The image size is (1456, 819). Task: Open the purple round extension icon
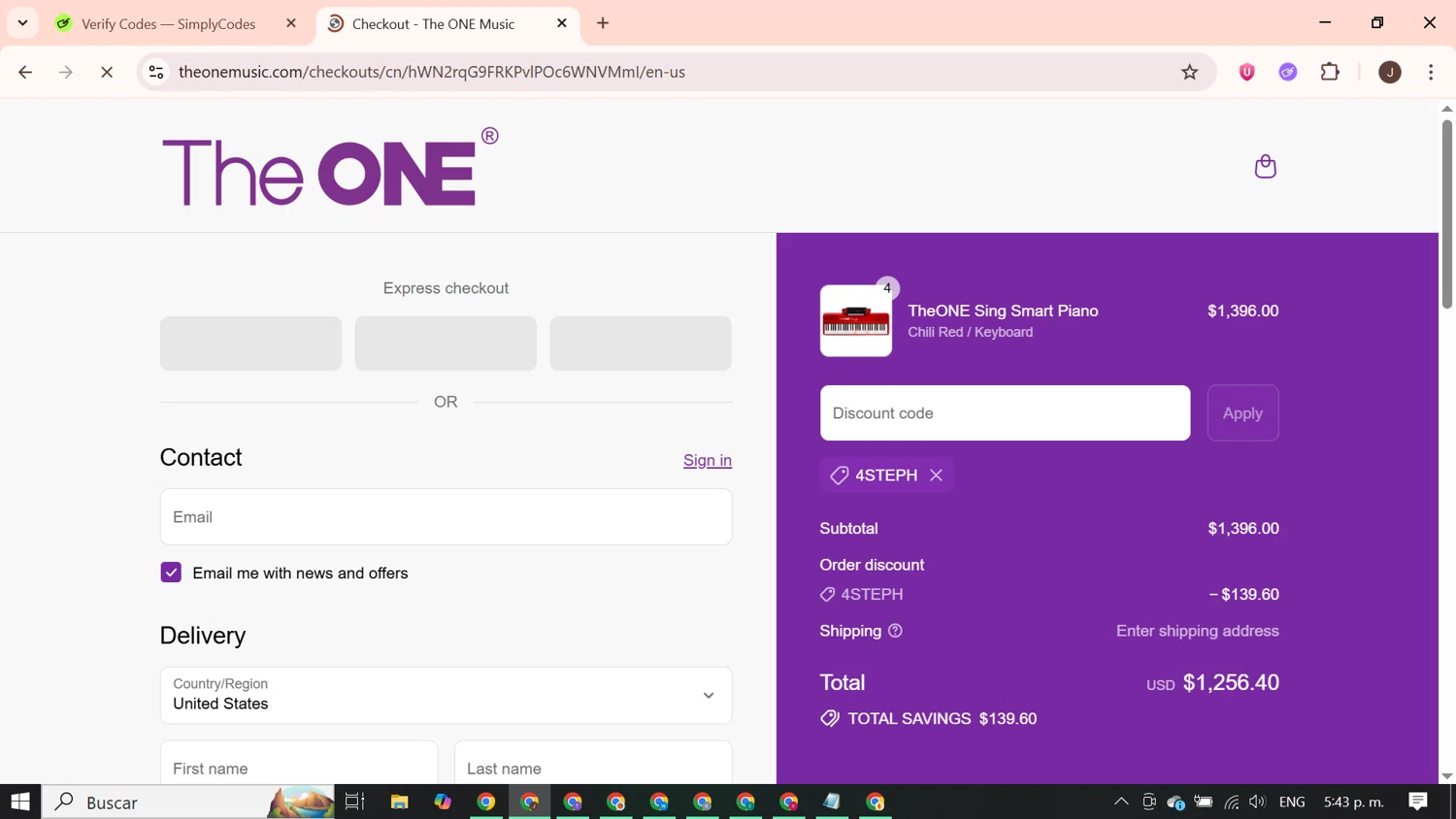[1288, 72]
